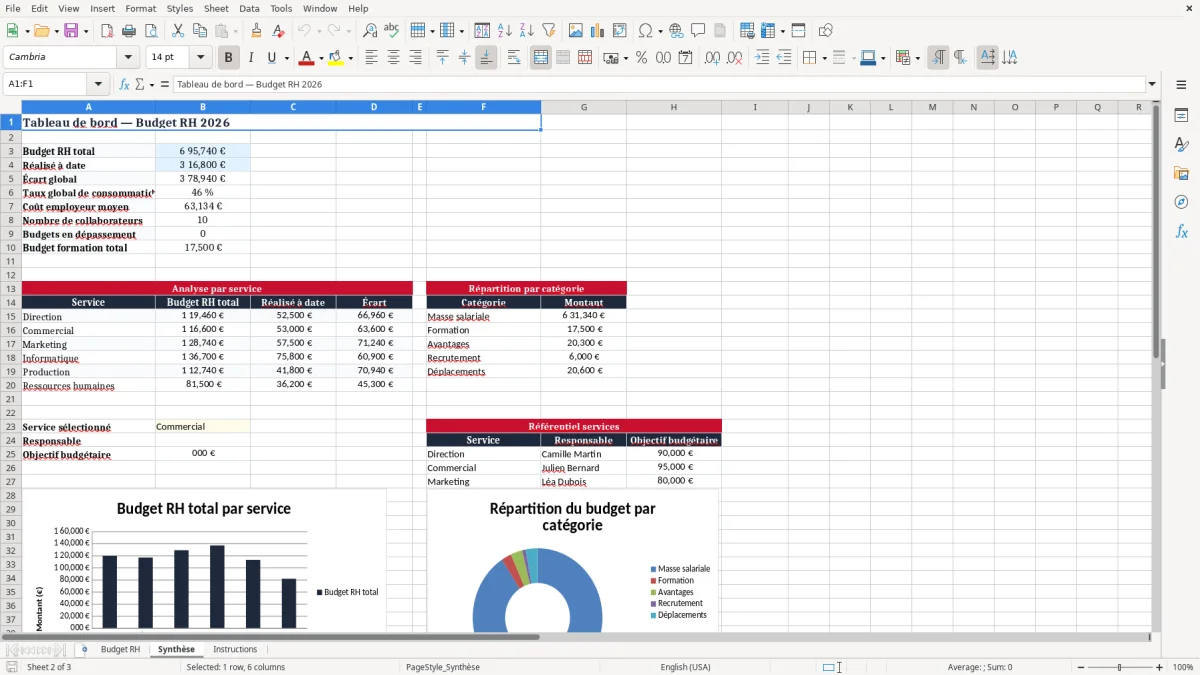Open Find & Replace

click(x=370, y=31)
